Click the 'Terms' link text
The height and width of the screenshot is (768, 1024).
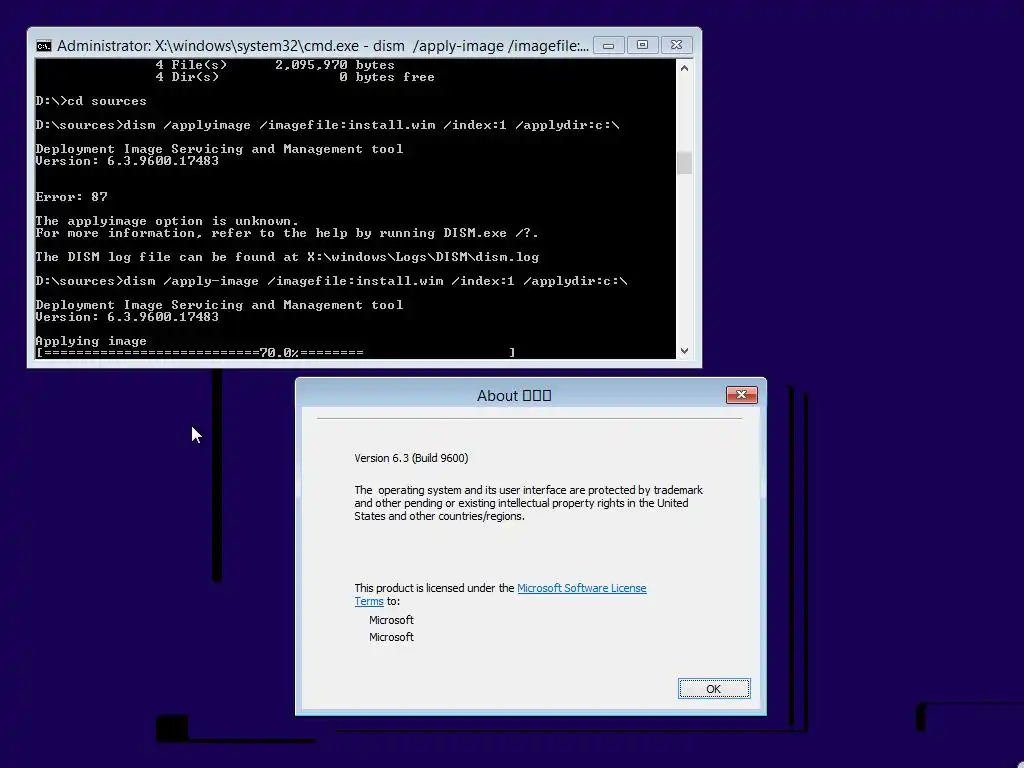pyautogui.click(x=369, y=601)
